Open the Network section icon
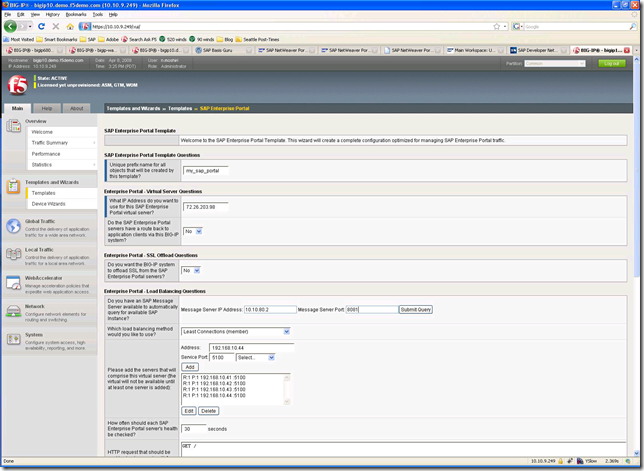The image size is (644, 471). click(14, 311)
